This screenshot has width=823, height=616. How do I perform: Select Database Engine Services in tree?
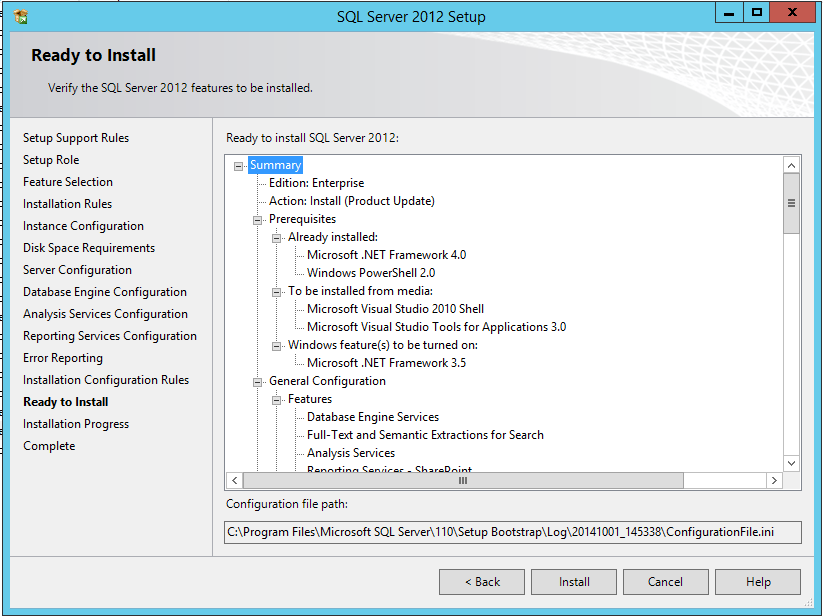coord(372,418)
